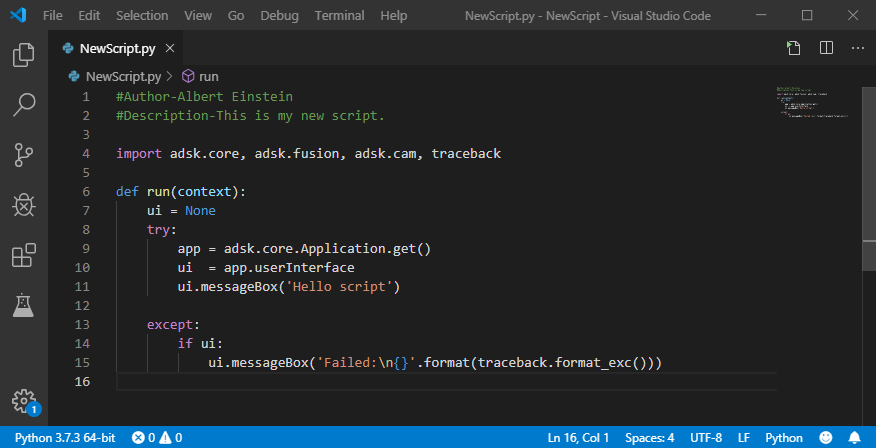This screenshot has height=448, width=876.
Task: Minimize the VS Code window
Action: [762, 16]
